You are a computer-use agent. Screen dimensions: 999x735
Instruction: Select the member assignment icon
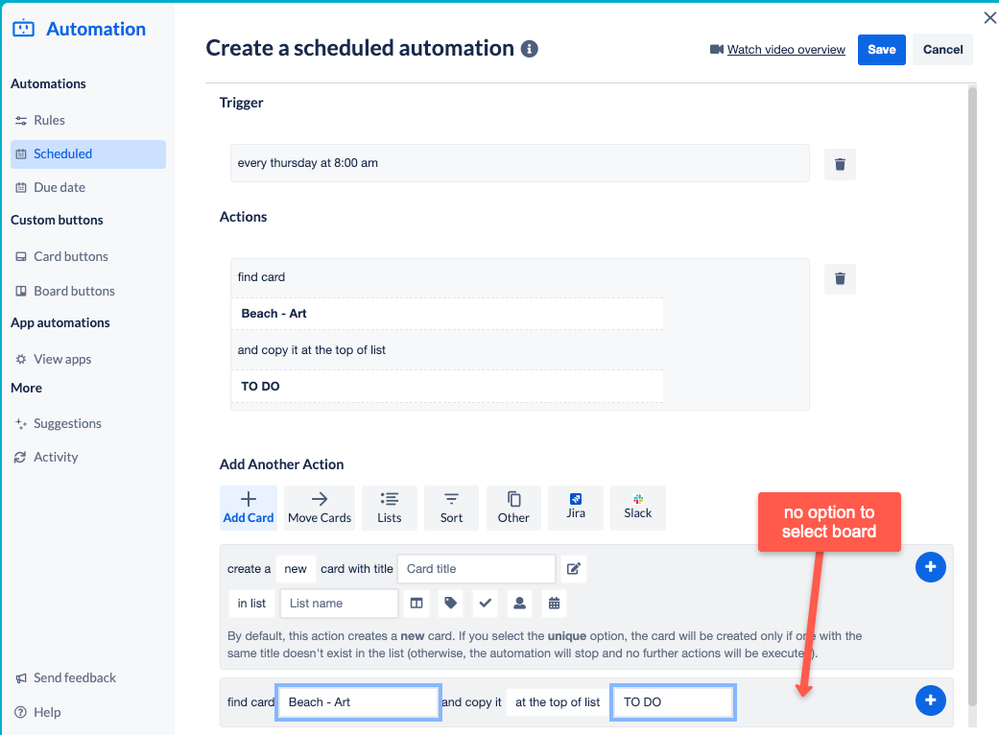tap(520, 603)
